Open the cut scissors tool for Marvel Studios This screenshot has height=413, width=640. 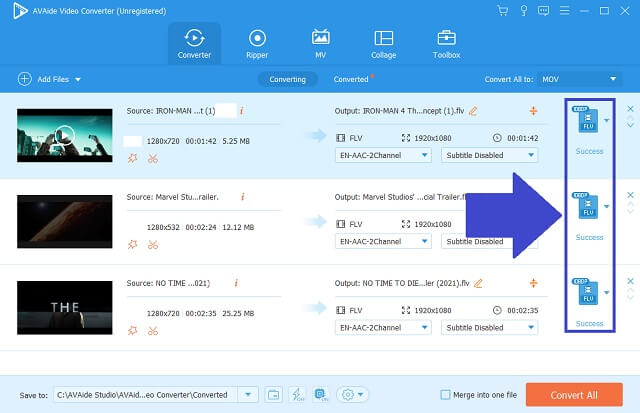tap(153, 244)
